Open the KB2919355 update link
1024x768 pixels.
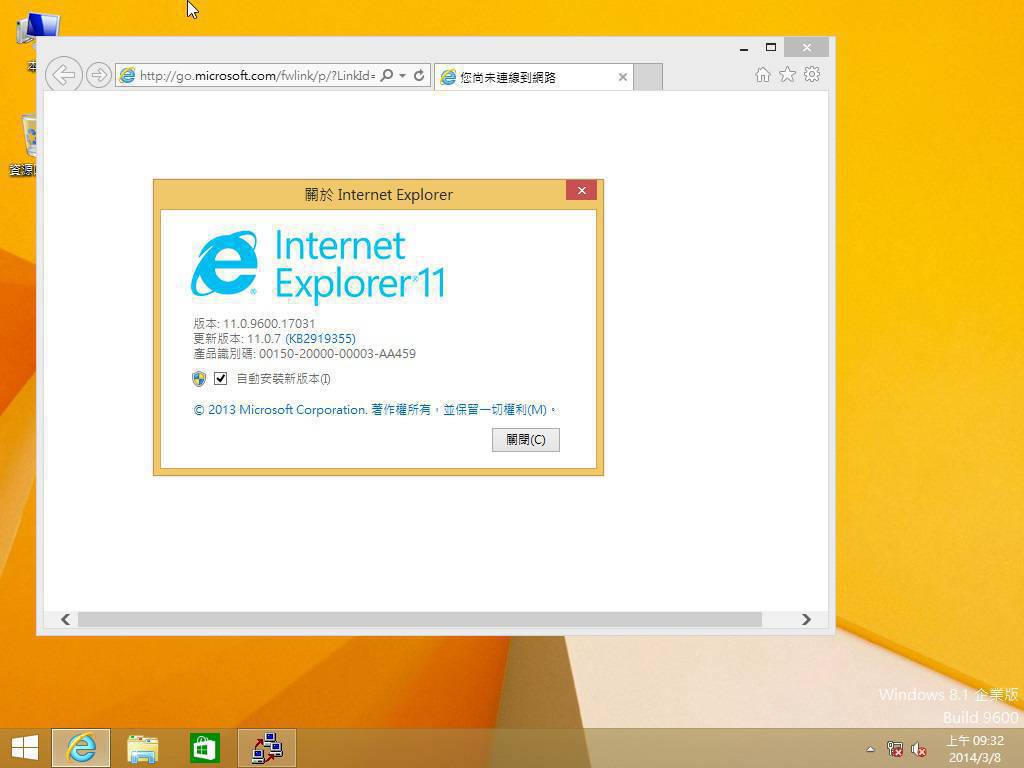[x=321, y=338]
